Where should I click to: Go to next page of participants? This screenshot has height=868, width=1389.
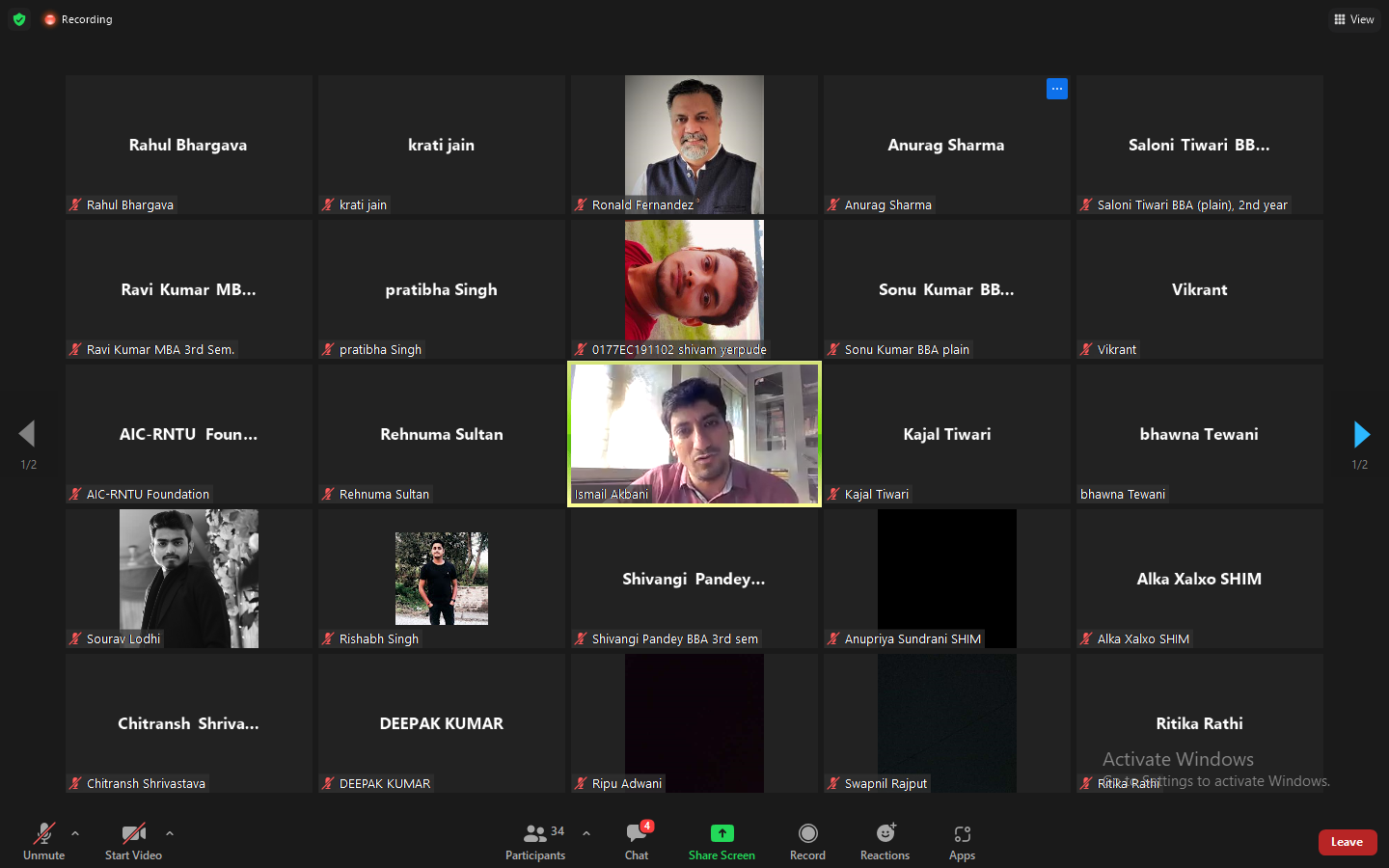pyautogui.click(x=1361, y=434)
